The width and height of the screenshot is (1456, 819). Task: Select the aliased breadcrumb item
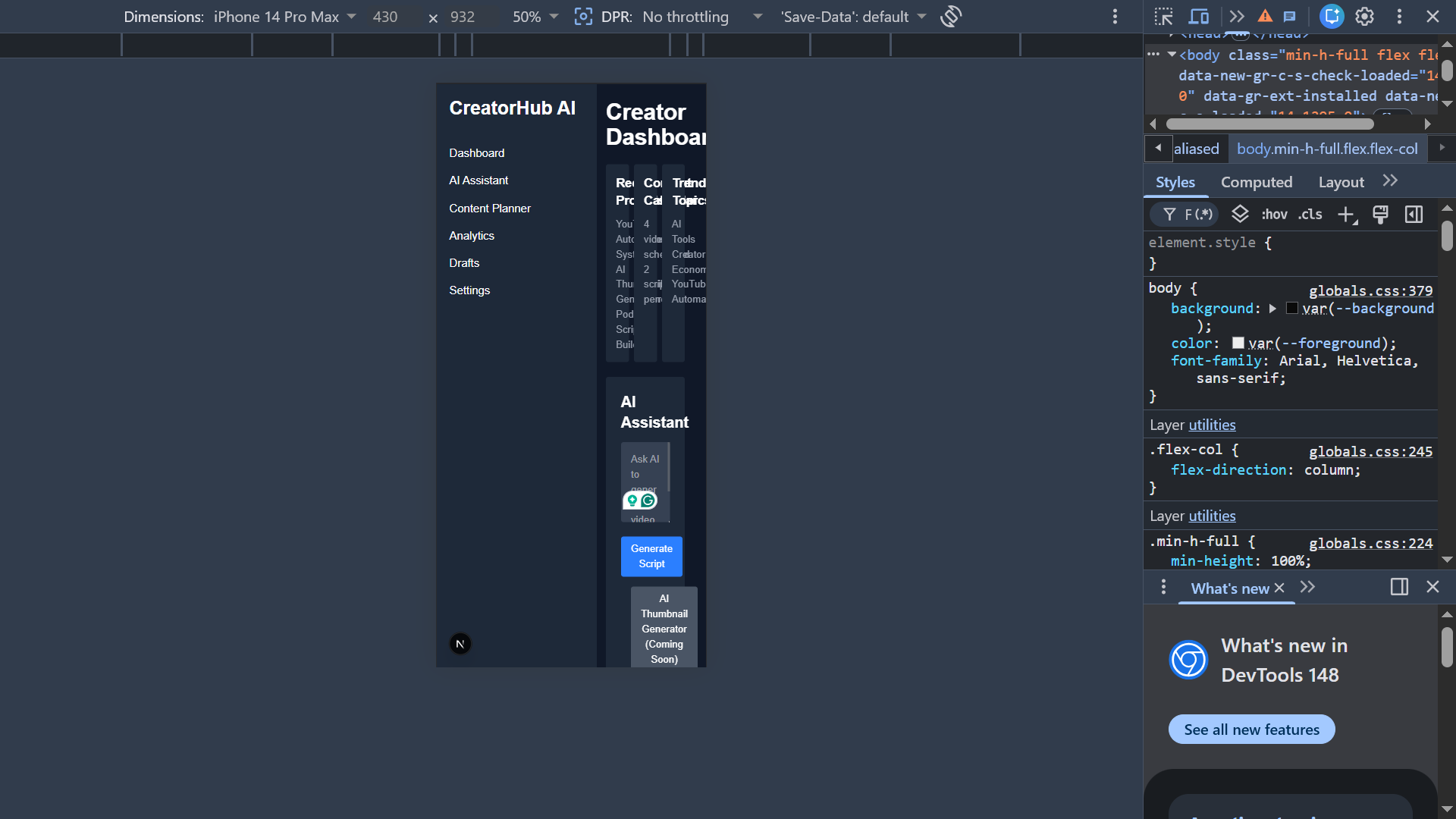tap(1197, 149)
